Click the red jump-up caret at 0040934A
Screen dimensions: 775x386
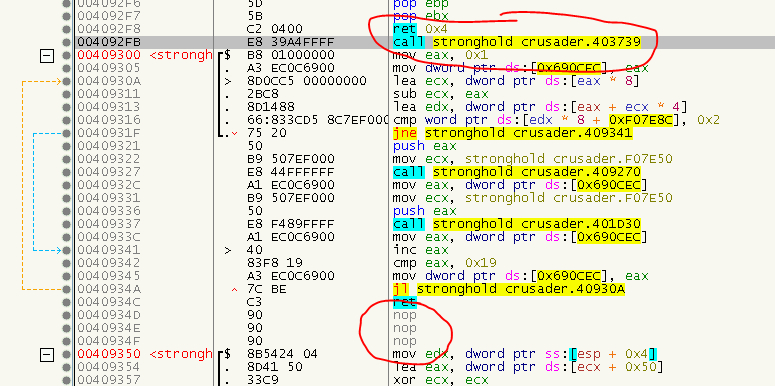tap(235, 289)
